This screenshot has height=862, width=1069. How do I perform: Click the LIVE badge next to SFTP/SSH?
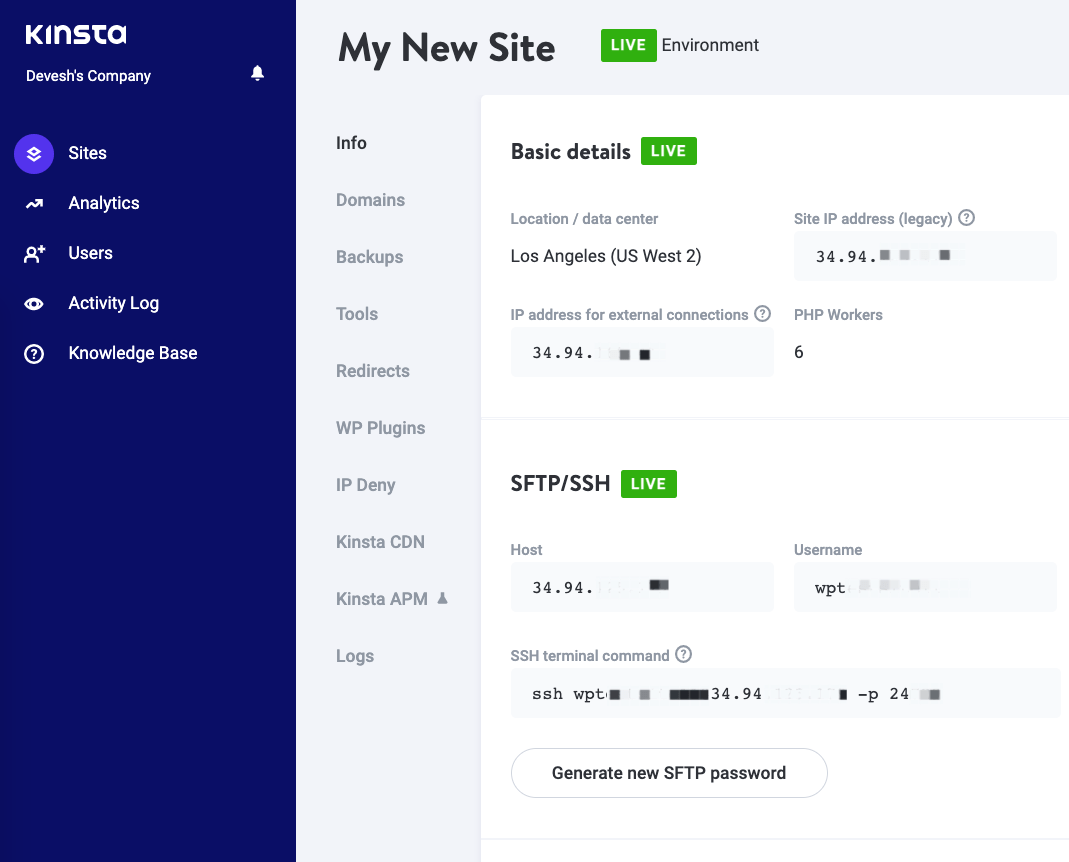pyautogui.click(x=649, y=484)
